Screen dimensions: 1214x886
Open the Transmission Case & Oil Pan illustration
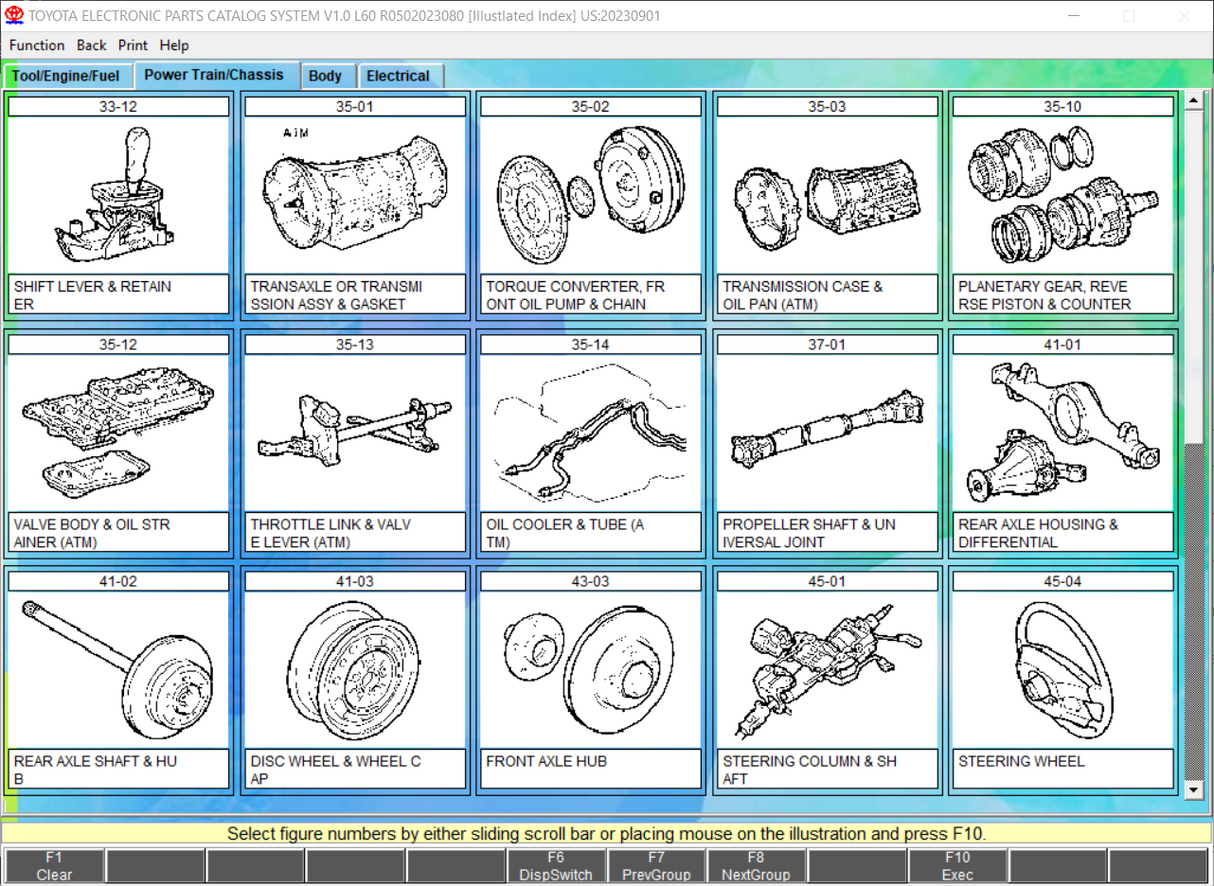point(826,200)
